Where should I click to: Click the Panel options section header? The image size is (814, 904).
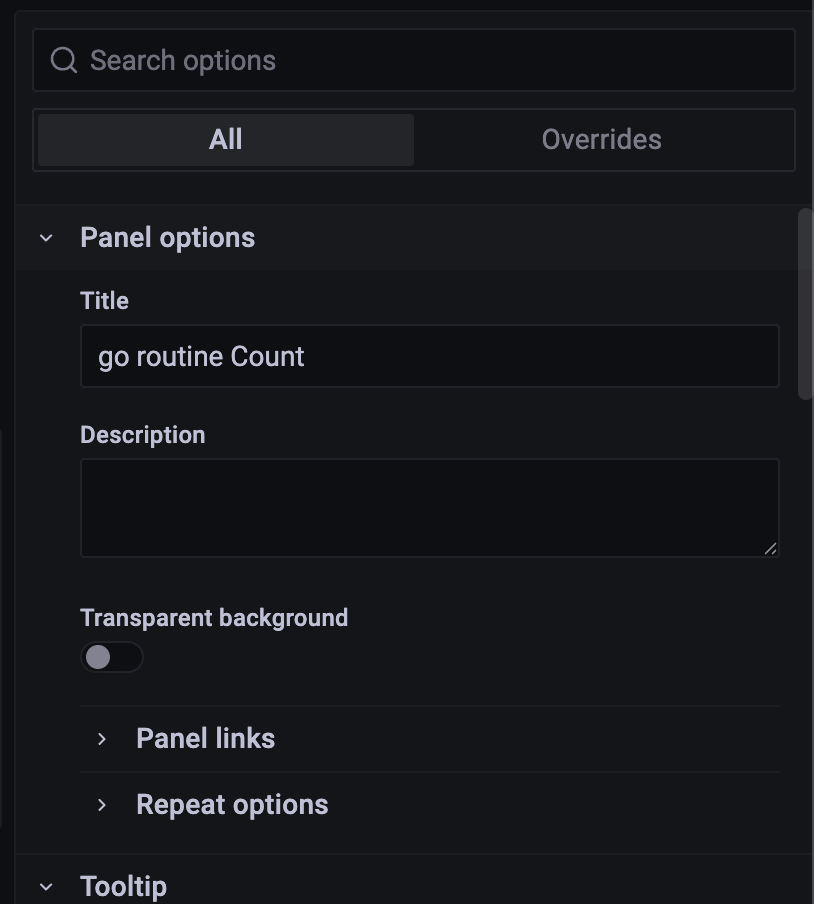click(168, 238)
